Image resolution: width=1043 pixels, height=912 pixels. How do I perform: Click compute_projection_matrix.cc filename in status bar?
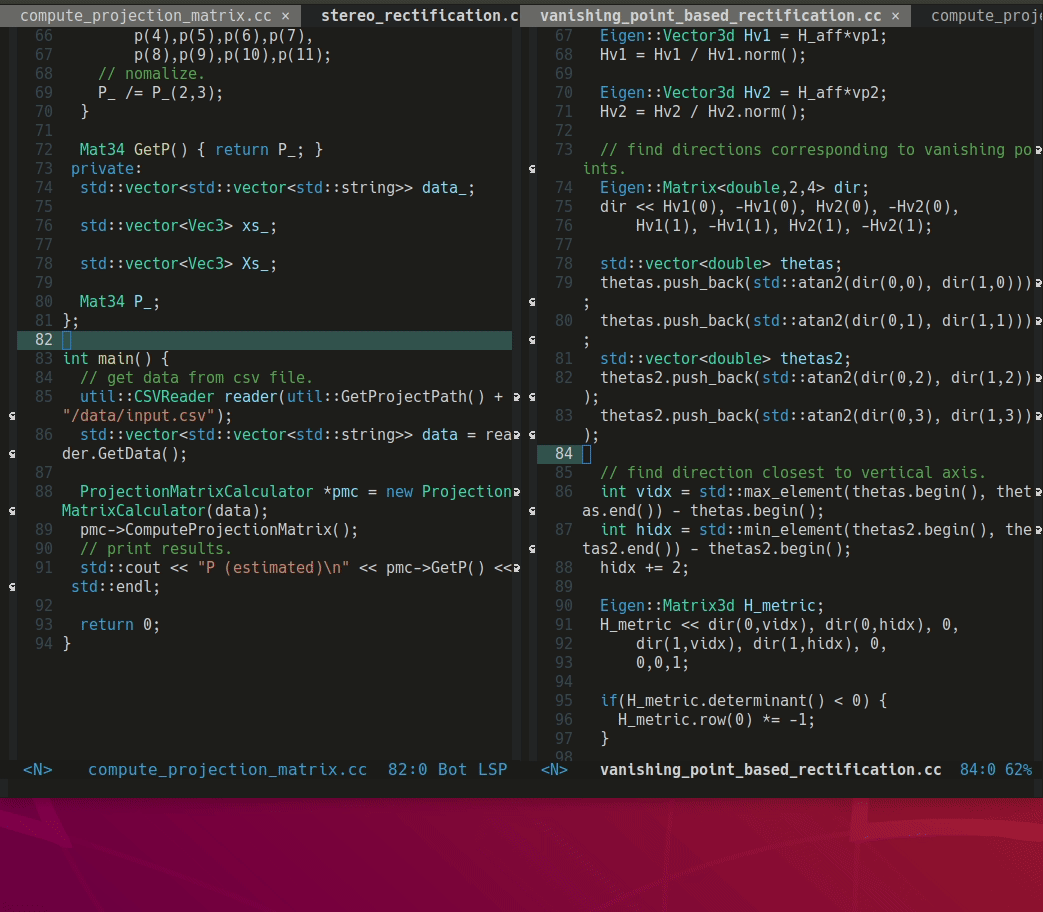pyautogui.click(x=227, y=770)
